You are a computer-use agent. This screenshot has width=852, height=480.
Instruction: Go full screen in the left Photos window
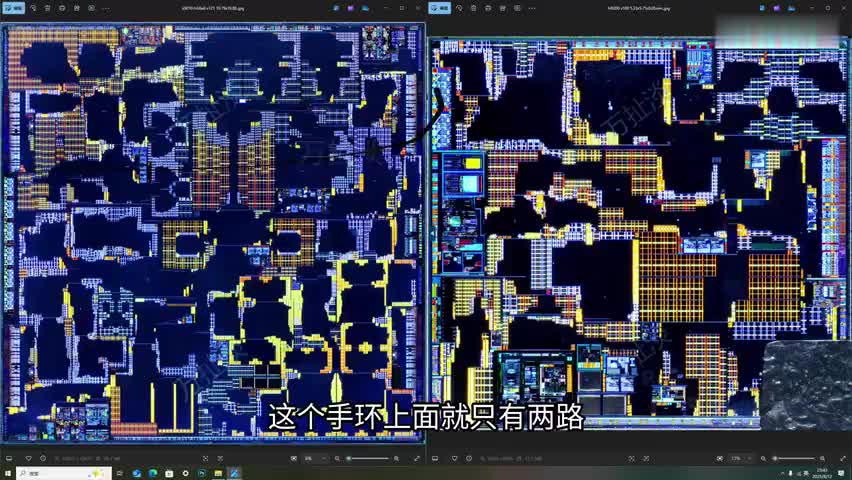tap(417, 458)
